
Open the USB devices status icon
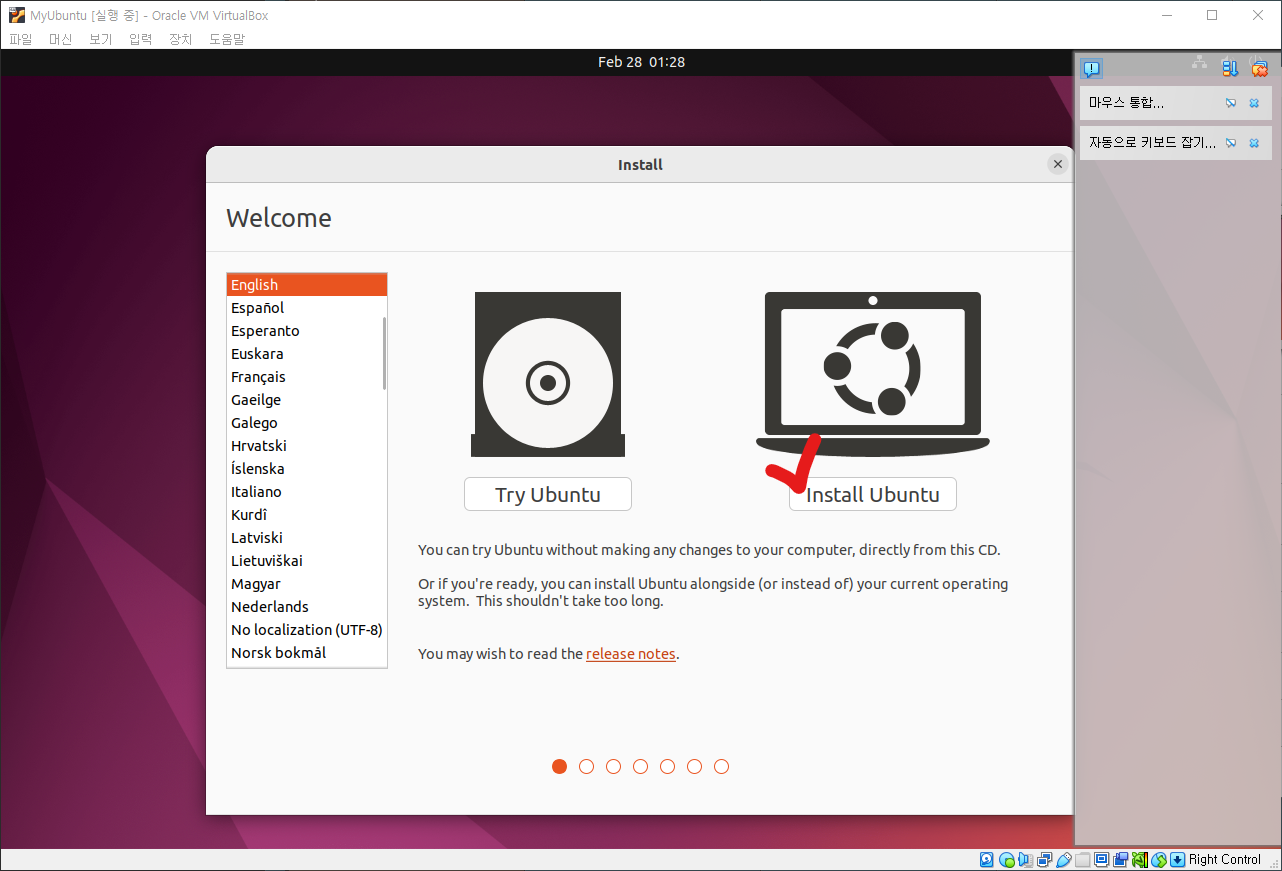(x=1064, y=859)
